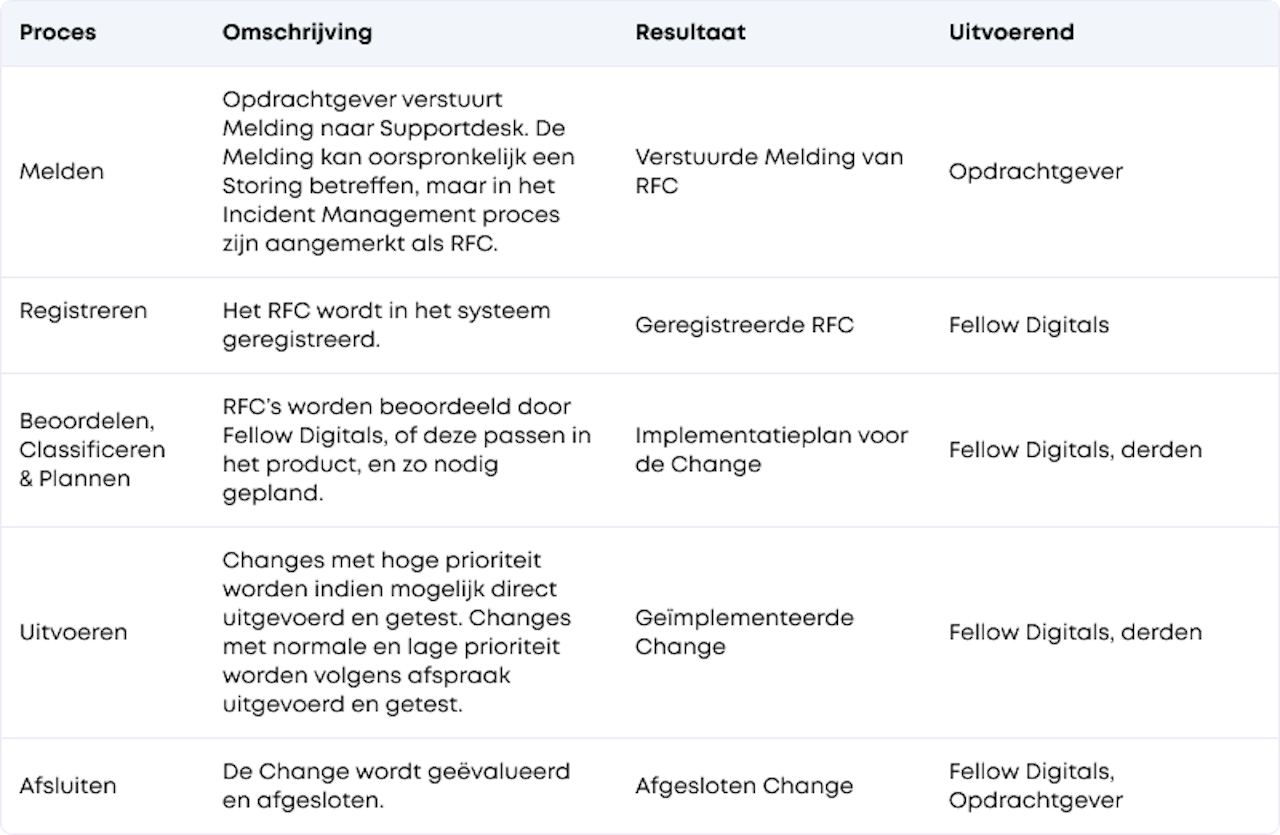
Task: Click Fellow Digitals in the Registreren row
Action: 1029,326
